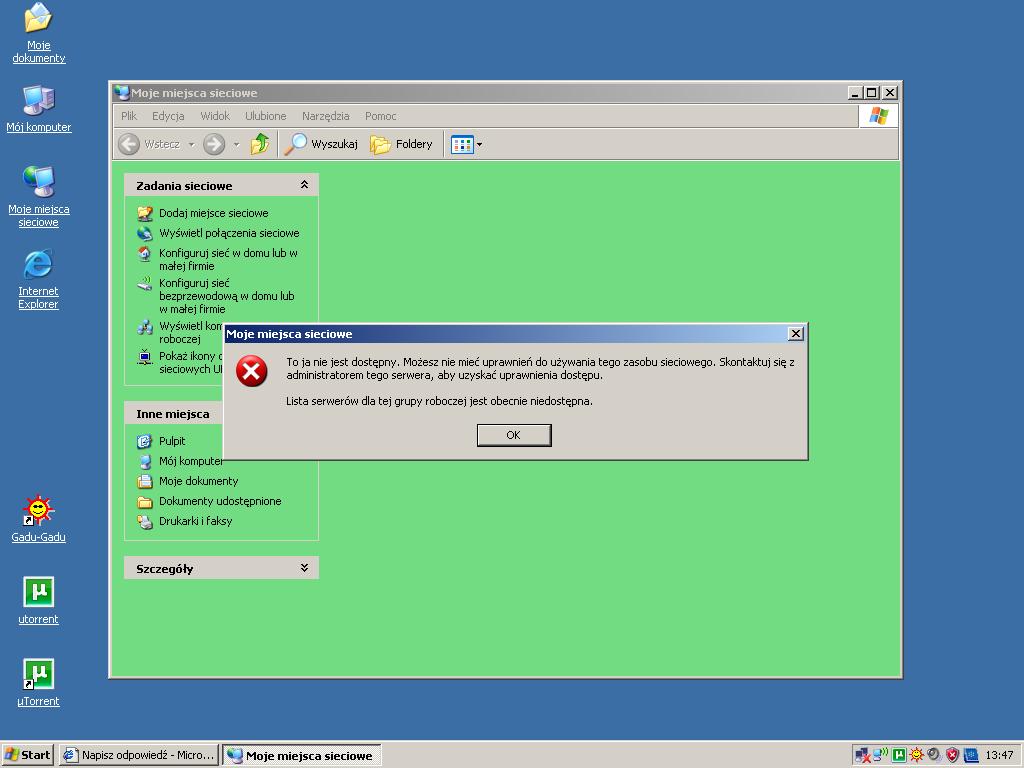Click Wyświetl połączenia sieciowe link
The image size is (1024, 768).
click(229, 233)
